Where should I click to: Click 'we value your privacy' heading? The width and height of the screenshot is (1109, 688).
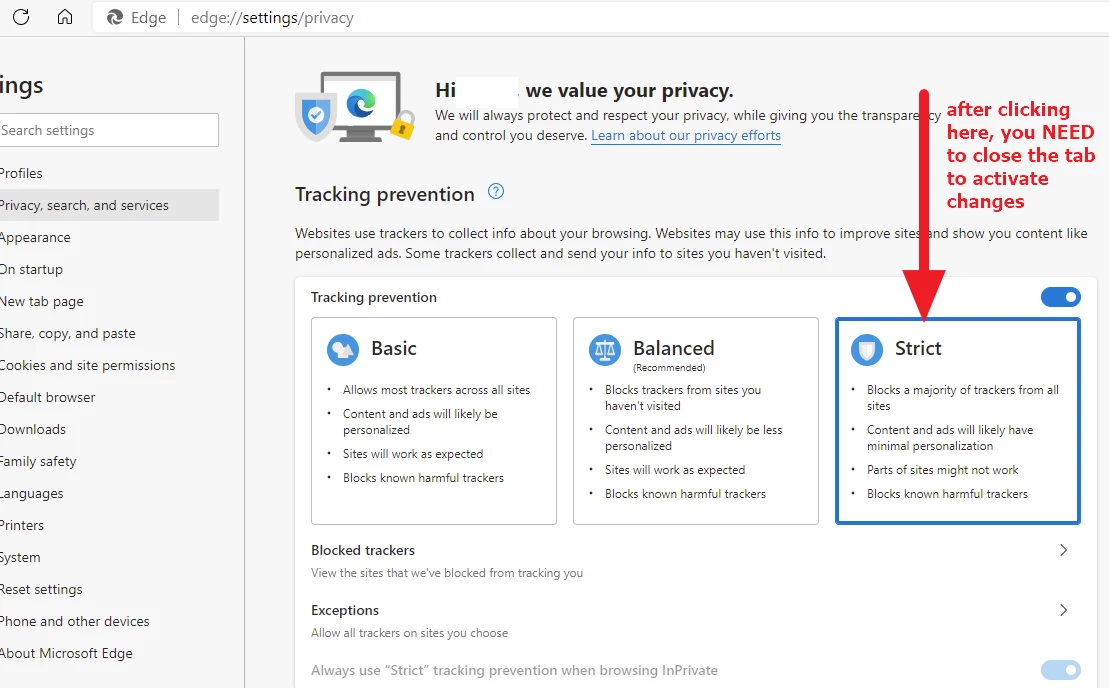[x=629, y=91]
